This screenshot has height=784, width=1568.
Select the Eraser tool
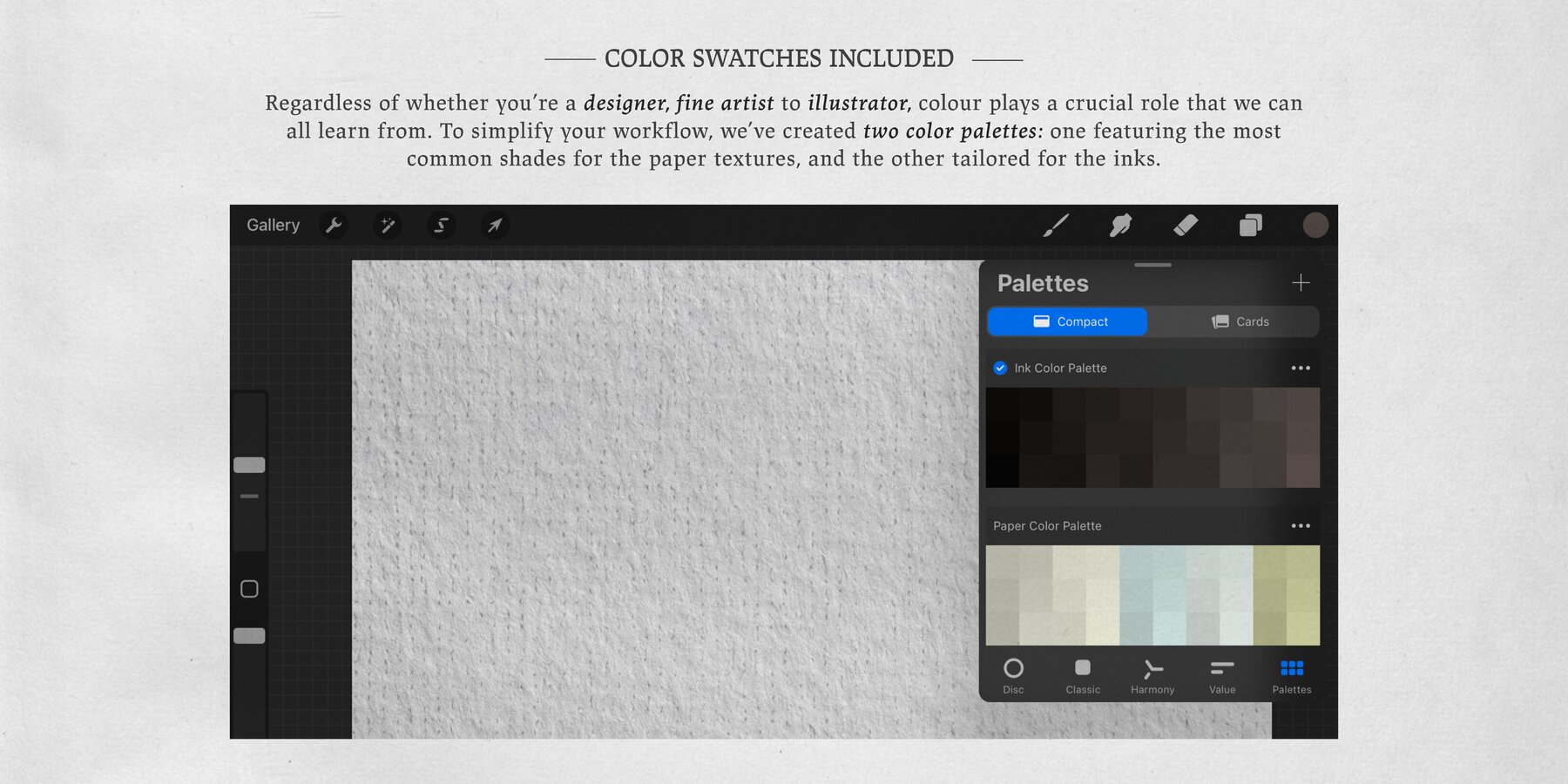pyautogui.click(x=1186, y=226)
